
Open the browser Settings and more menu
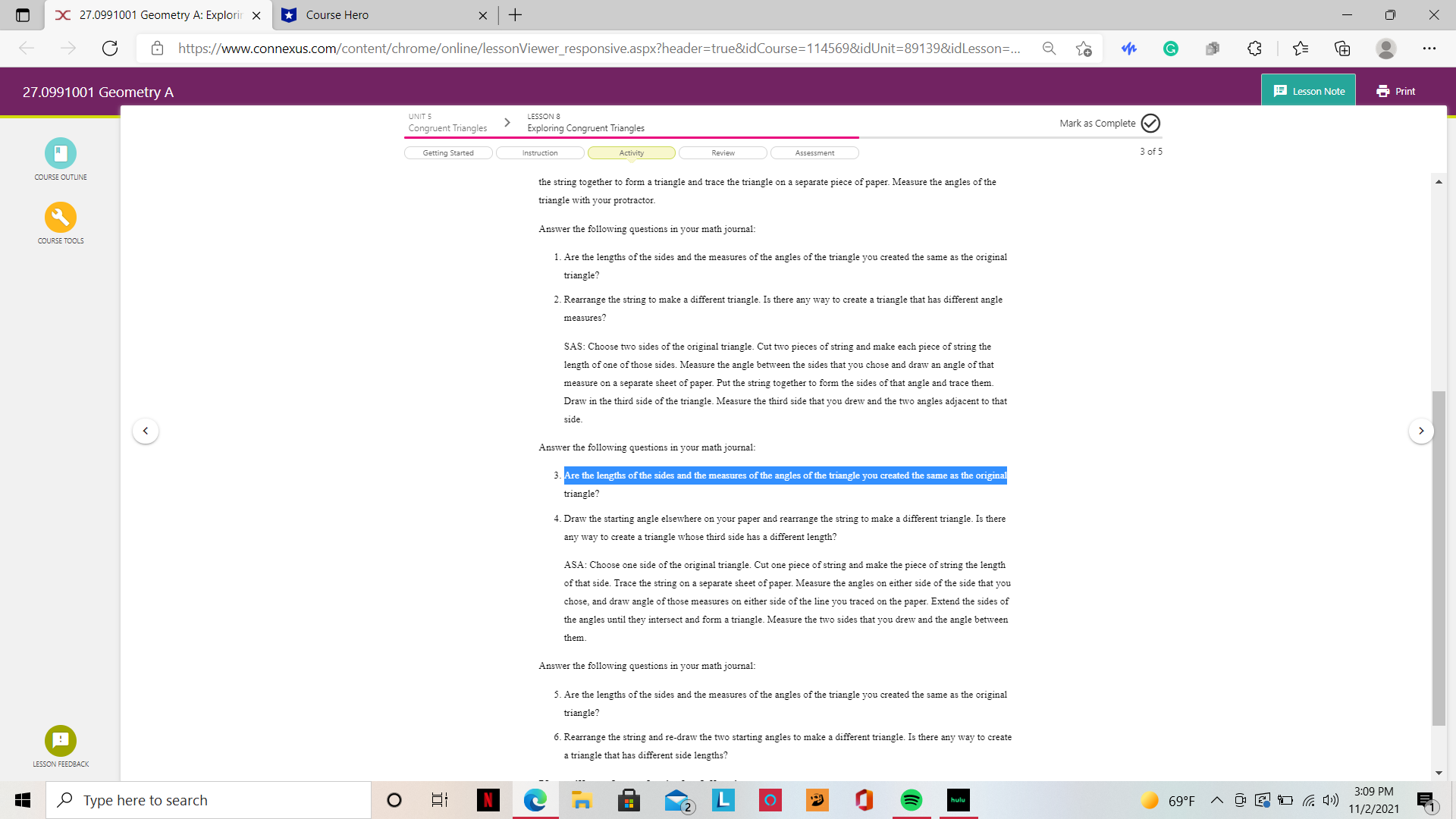point(1429,49)
